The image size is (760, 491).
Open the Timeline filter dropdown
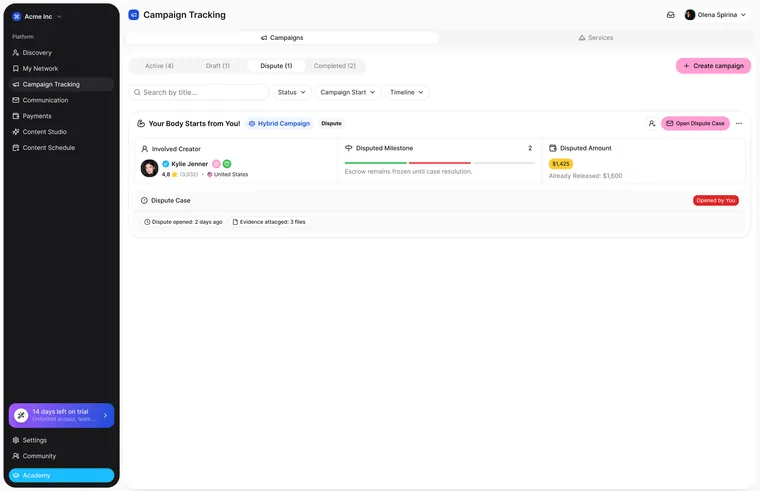click(x=407, y=92)
